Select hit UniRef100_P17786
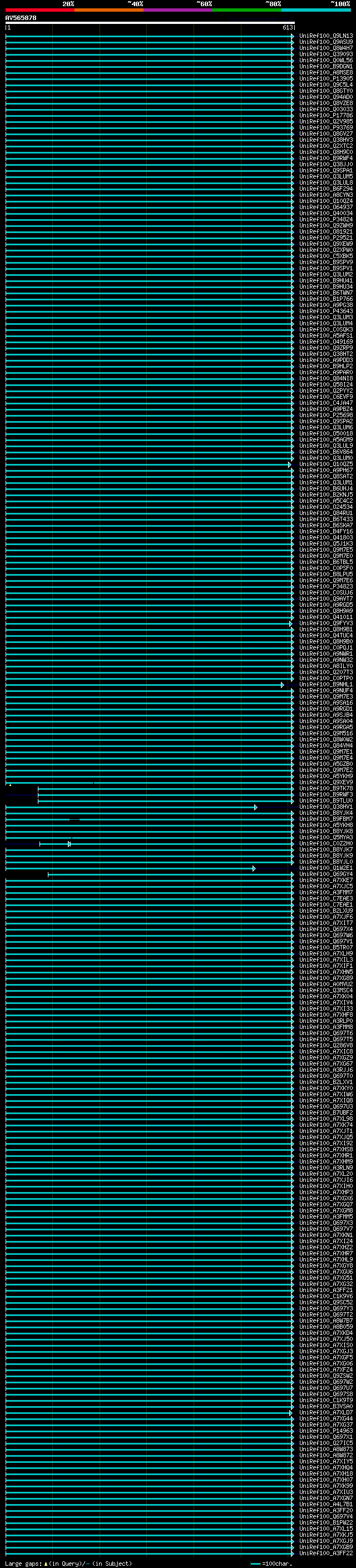The width and height of the screenshot is (356, 1568). (x=326, y=116)
